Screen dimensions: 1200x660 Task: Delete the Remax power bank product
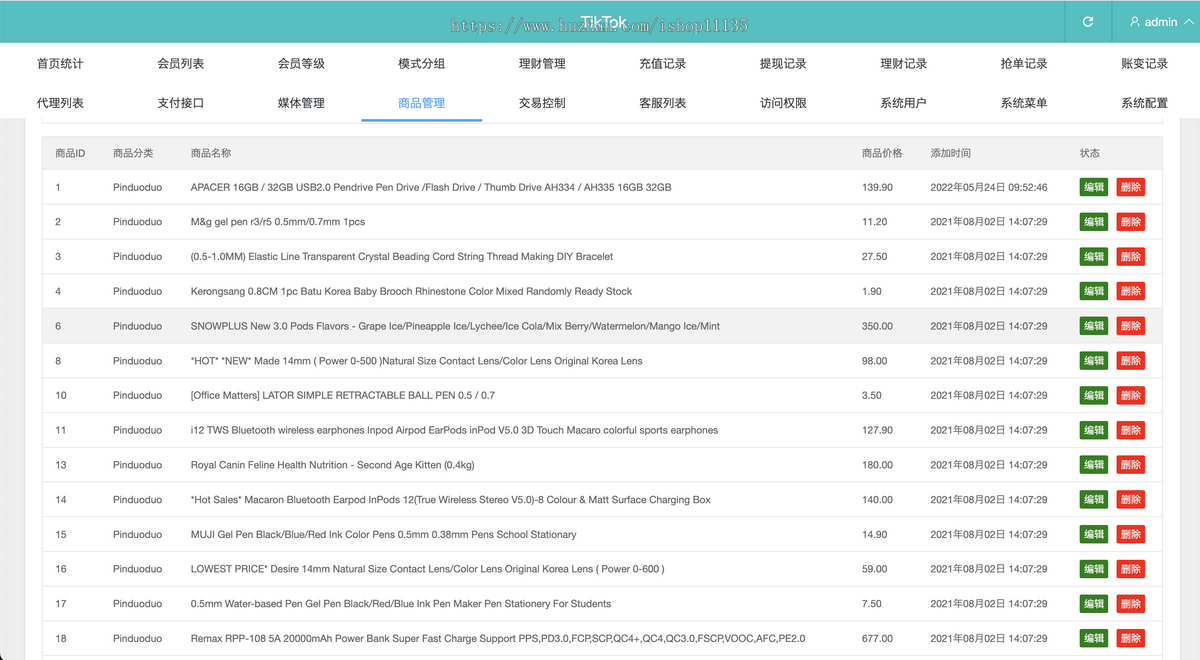coord(1130,638)
